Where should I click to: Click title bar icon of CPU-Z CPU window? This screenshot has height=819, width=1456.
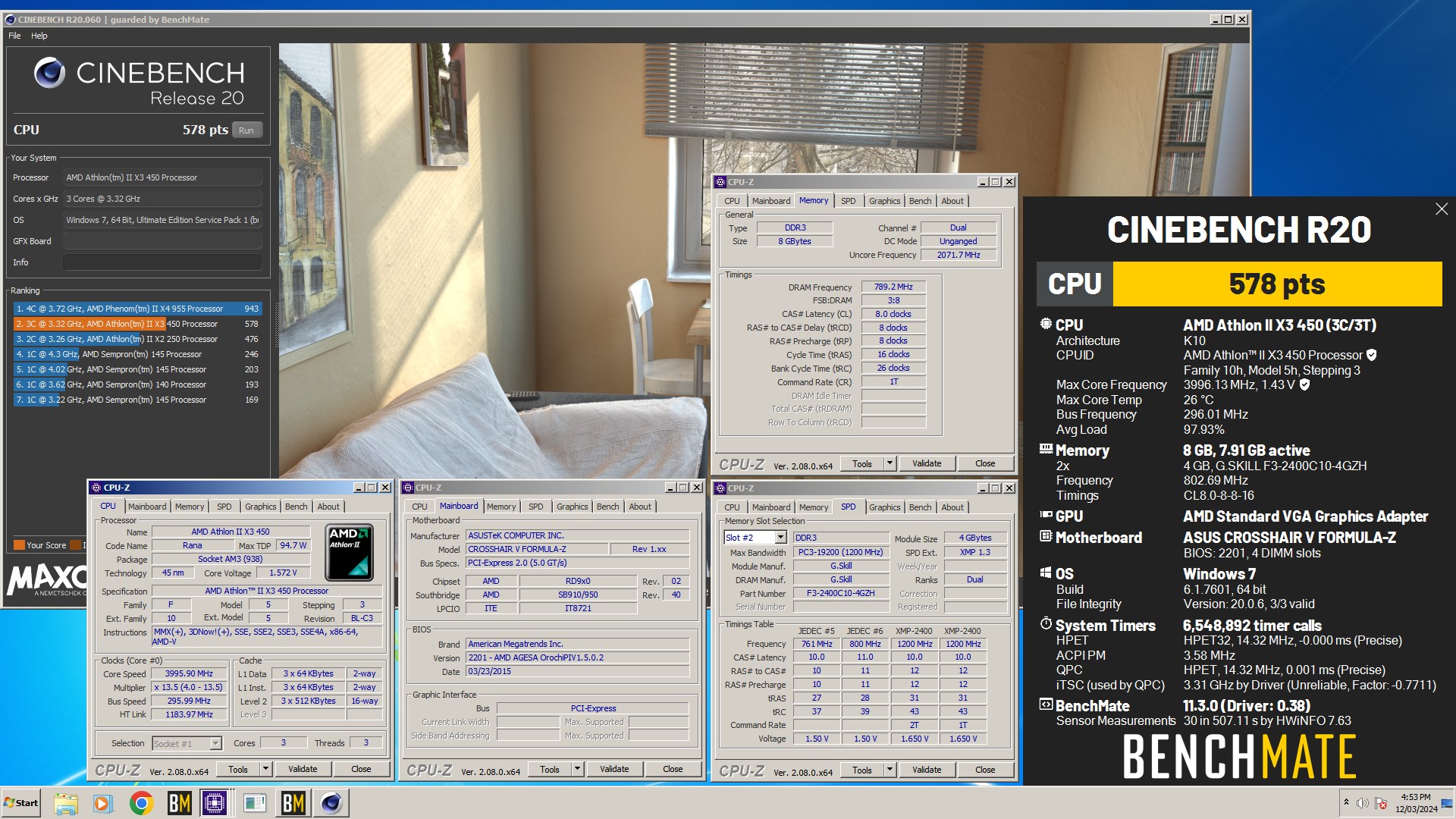pyautogui.click(x=96, y=488)
